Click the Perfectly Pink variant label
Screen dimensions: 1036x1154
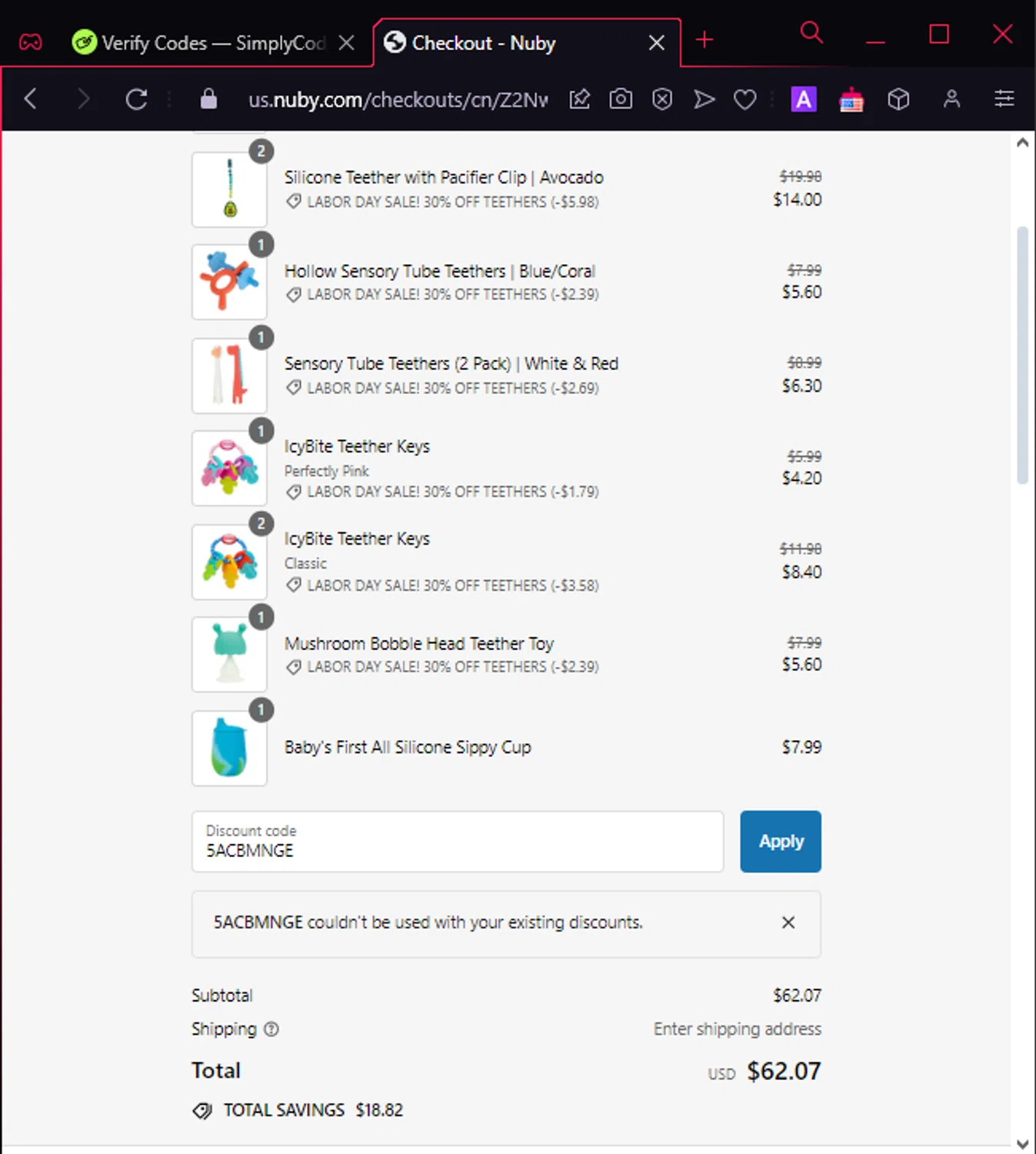coord(327,471)
